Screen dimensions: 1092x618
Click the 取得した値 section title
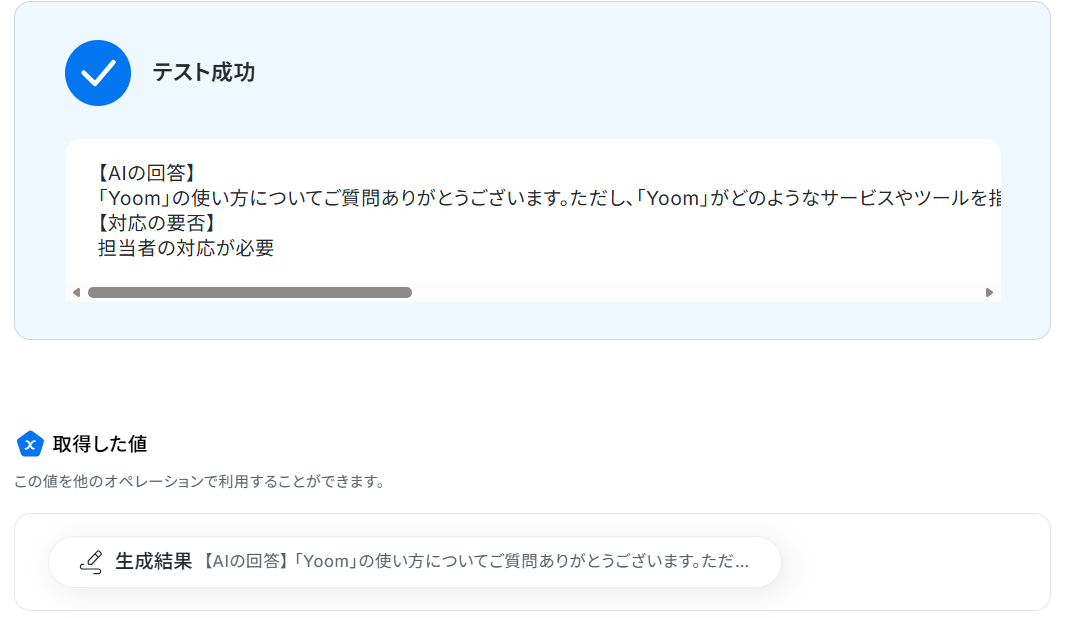tap(100, 444)
